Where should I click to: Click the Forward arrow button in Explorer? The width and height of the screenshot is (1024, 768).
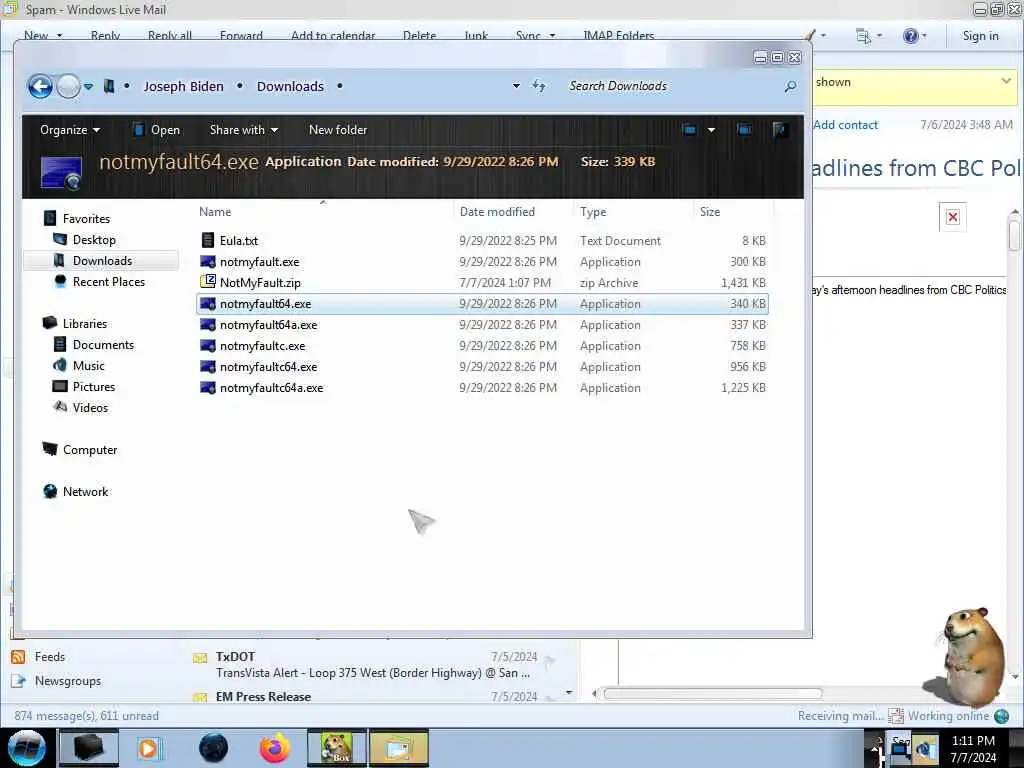click(68, 86)
